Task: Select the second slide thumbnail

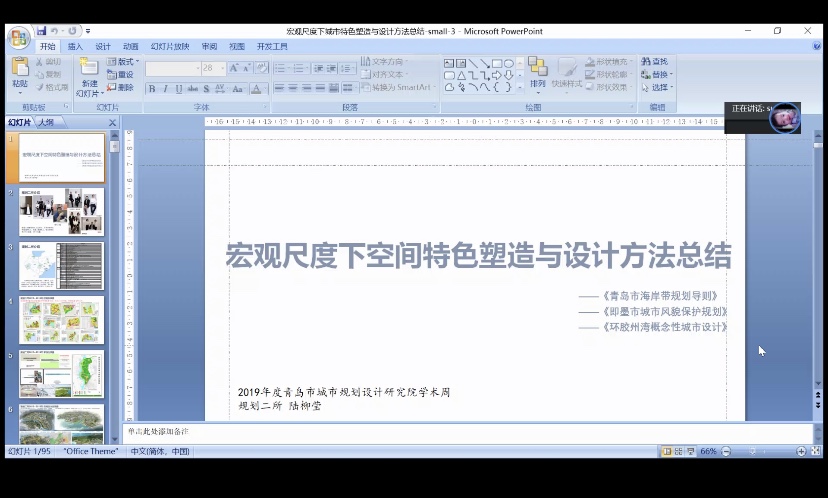Action: click(x=61, y=212)
